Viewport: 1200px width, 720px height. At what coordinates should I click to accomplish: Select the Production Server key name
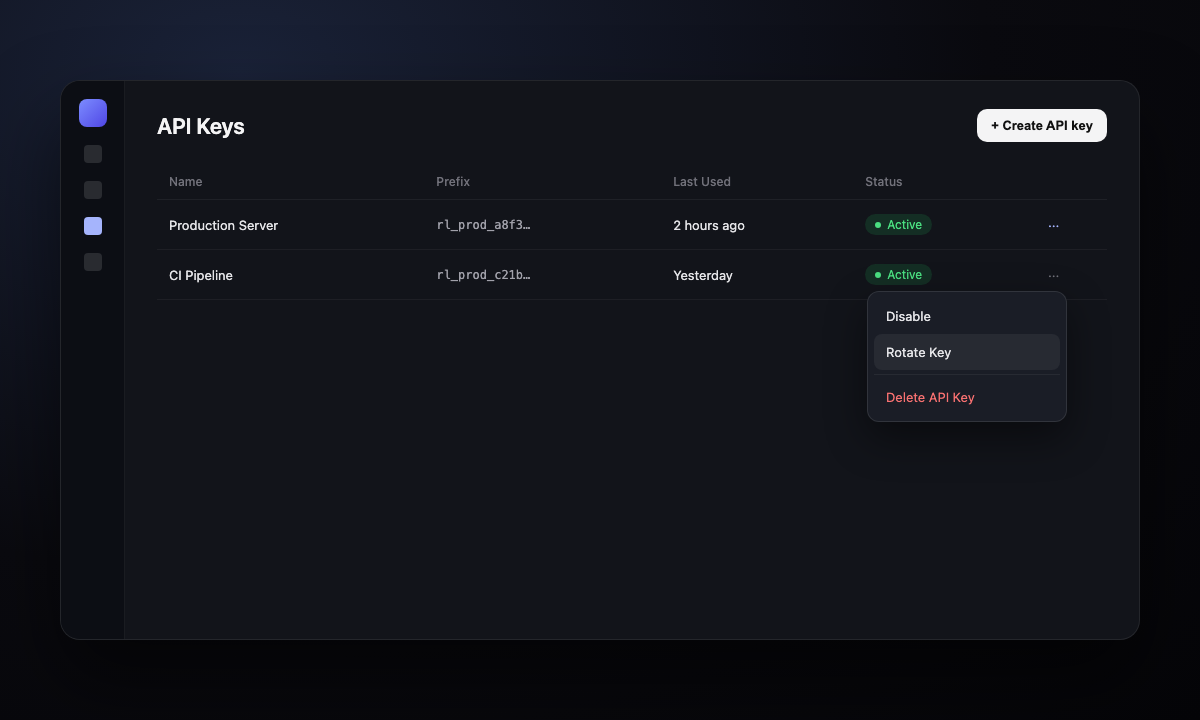(x=224, y=226)
